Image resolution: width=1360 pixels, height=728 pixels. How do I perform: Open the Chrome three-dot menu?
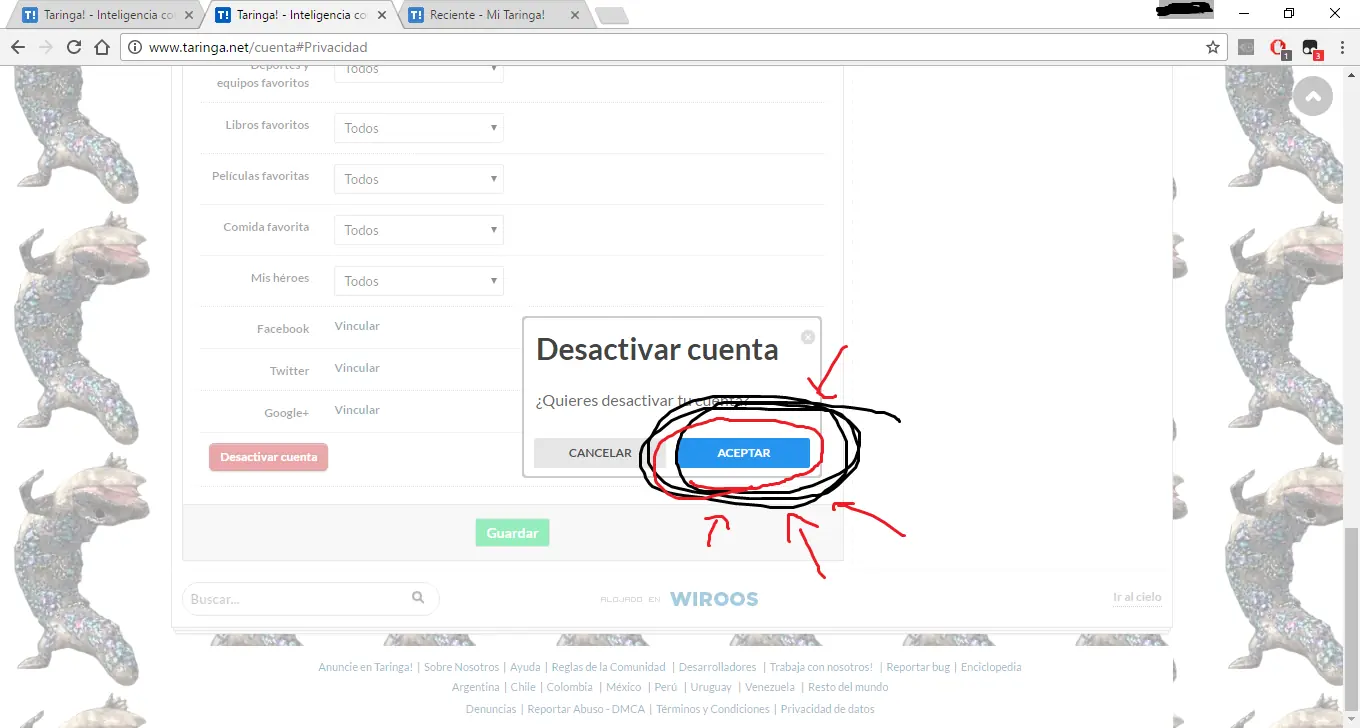coord(1342,47)
